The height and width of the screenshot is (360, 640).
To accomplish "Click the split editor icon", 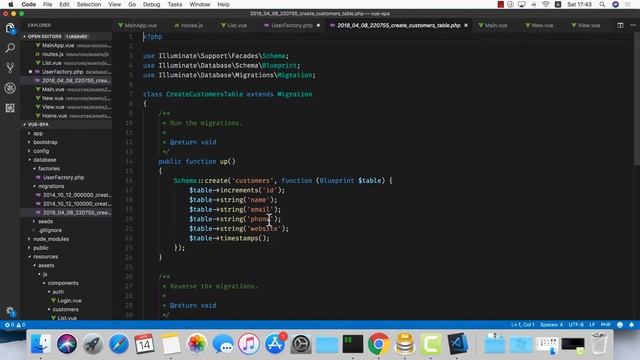I will (x=620, y=25).
